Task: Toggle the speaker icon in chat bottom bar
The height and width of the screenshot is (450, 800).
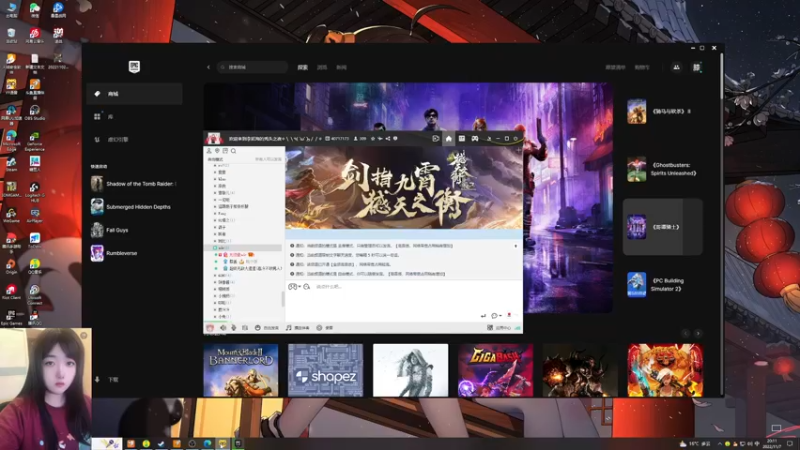Action: (223, 328)
